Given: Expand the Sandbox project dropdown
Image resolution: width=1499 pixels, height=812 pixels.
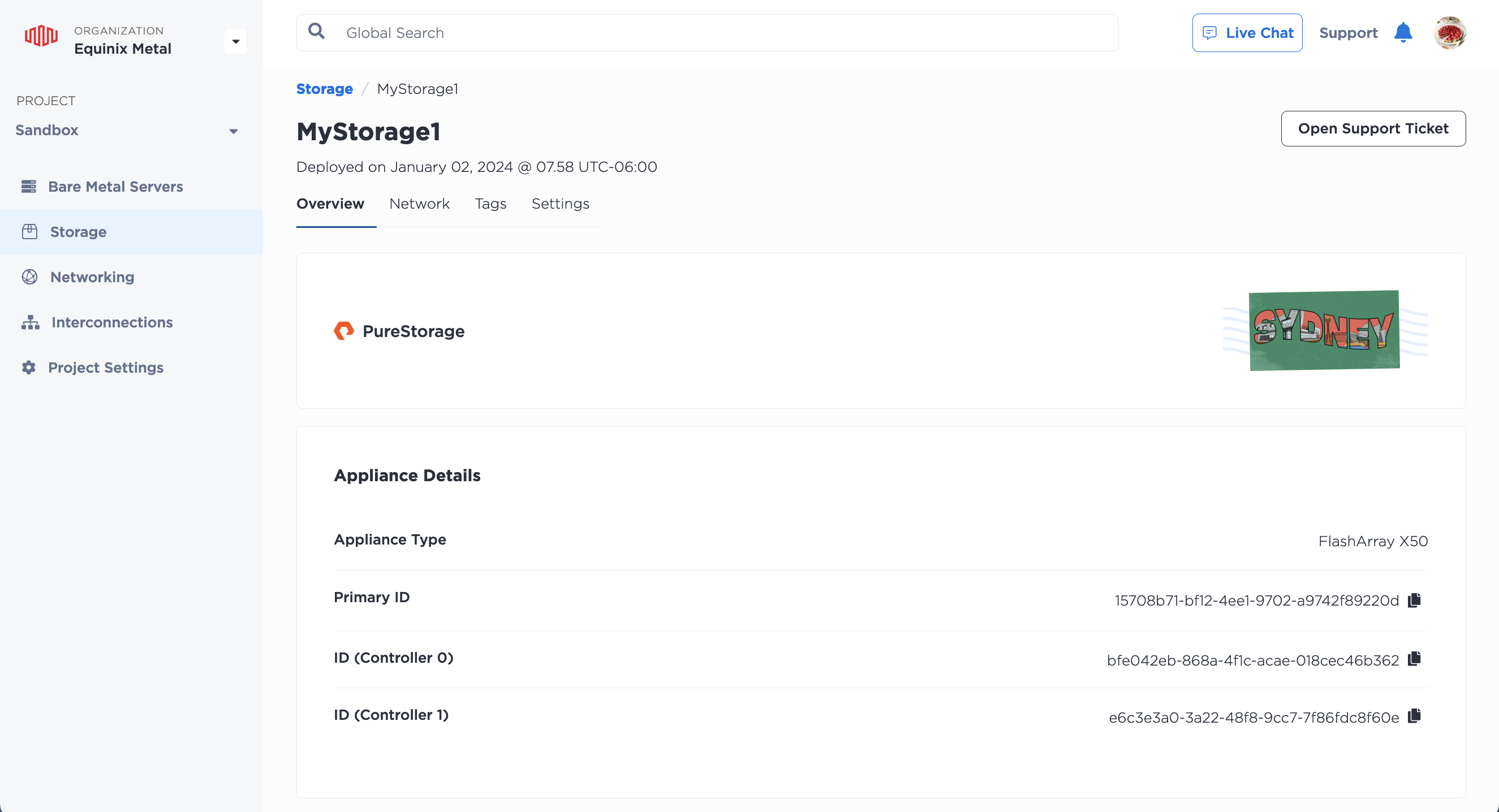Looking at the screenshot, I should [234, 131].
